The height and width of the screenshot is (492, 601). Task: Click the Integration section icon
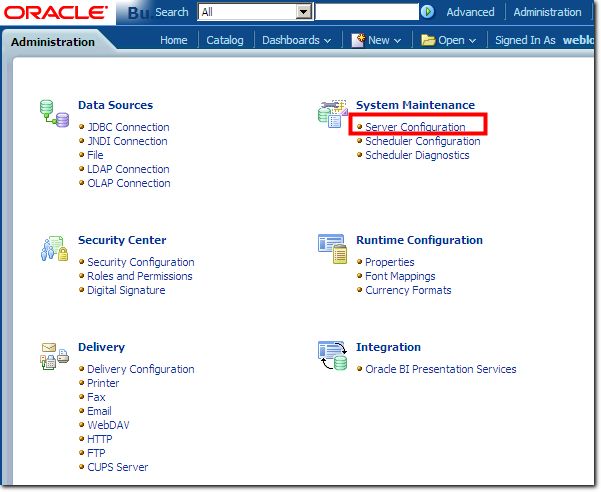(331, 355)
